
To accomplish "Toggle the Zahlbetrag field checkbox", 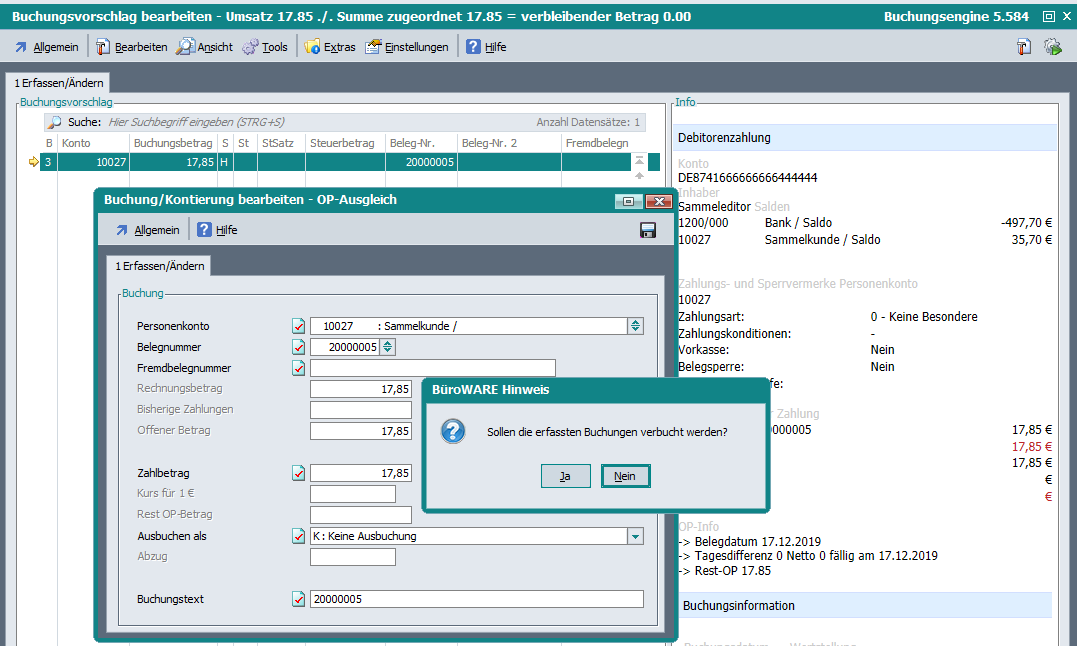I will [x=298, y=473].
